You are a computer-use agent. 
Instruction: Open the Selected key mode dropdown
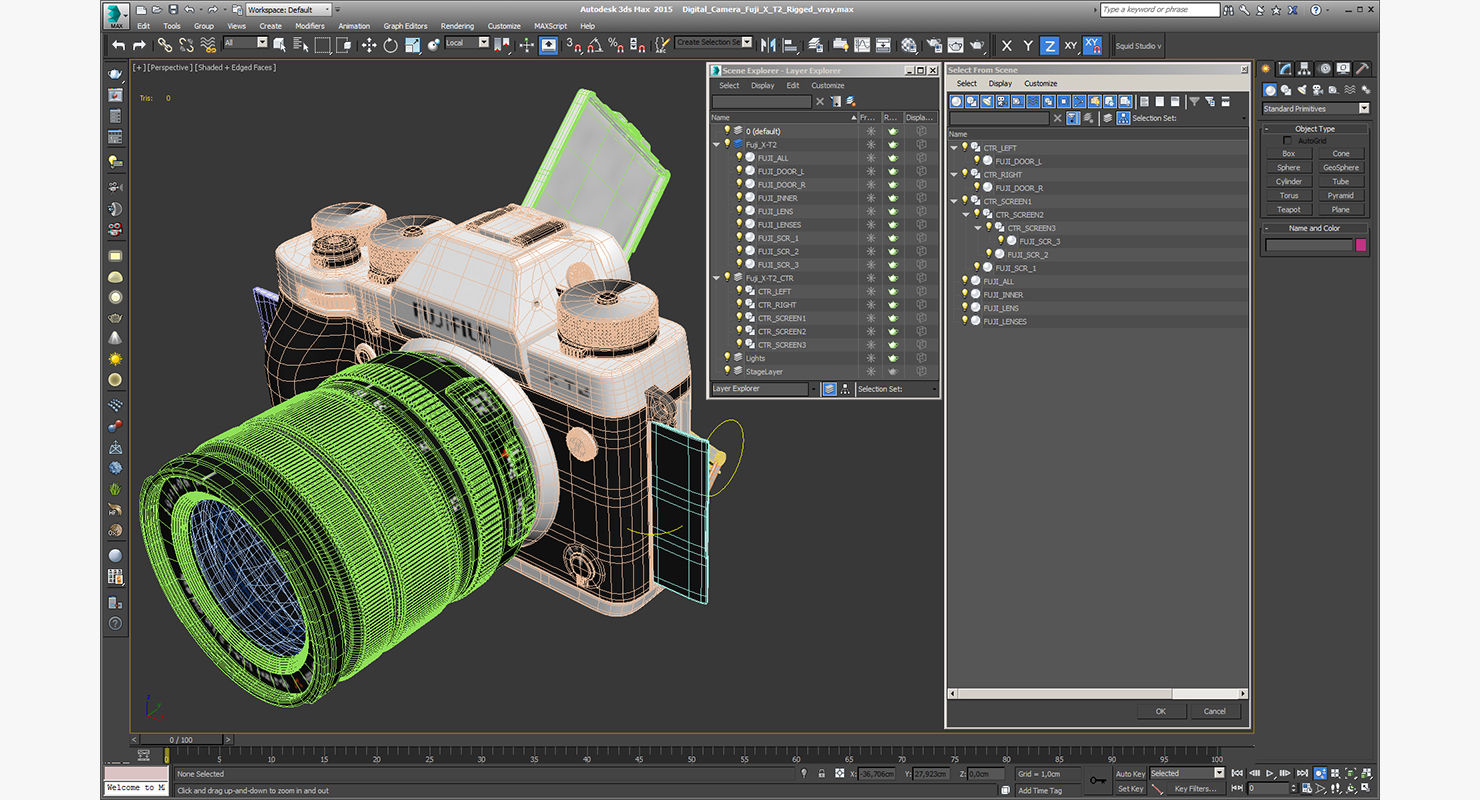1187,773
